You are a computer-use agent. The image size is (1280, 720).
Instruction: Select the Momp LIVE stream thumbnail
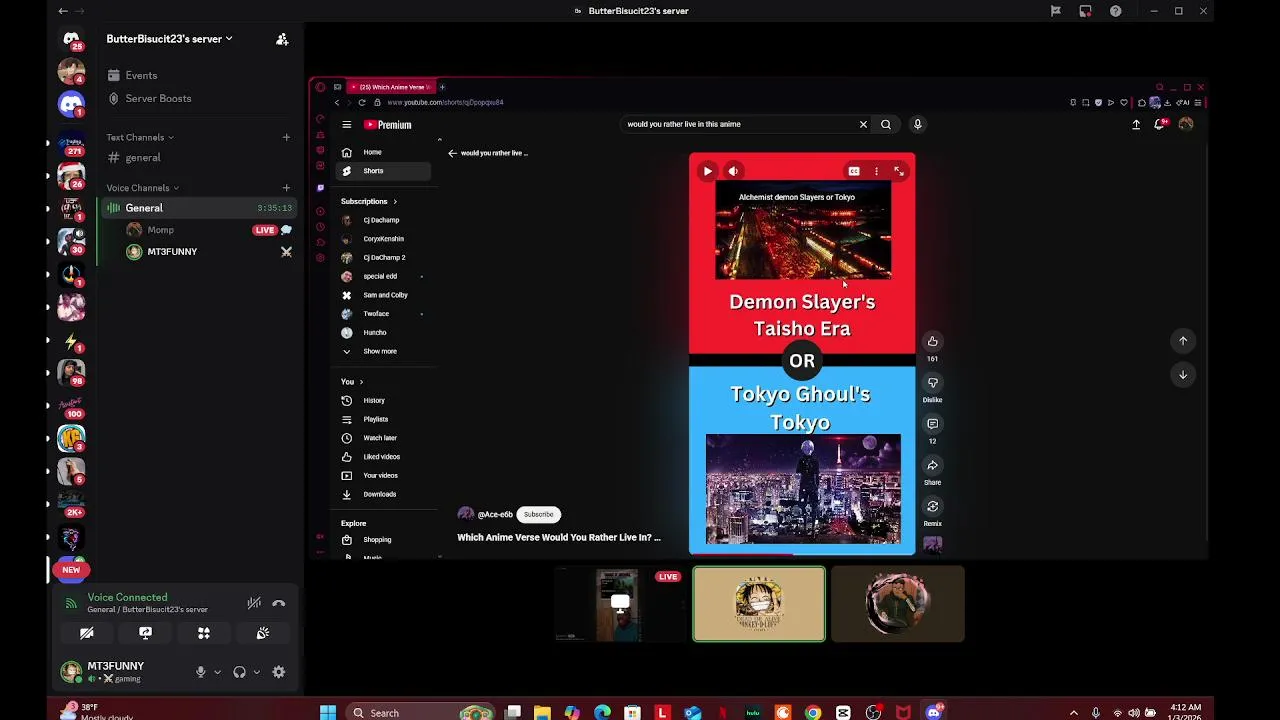pos(621,604)
